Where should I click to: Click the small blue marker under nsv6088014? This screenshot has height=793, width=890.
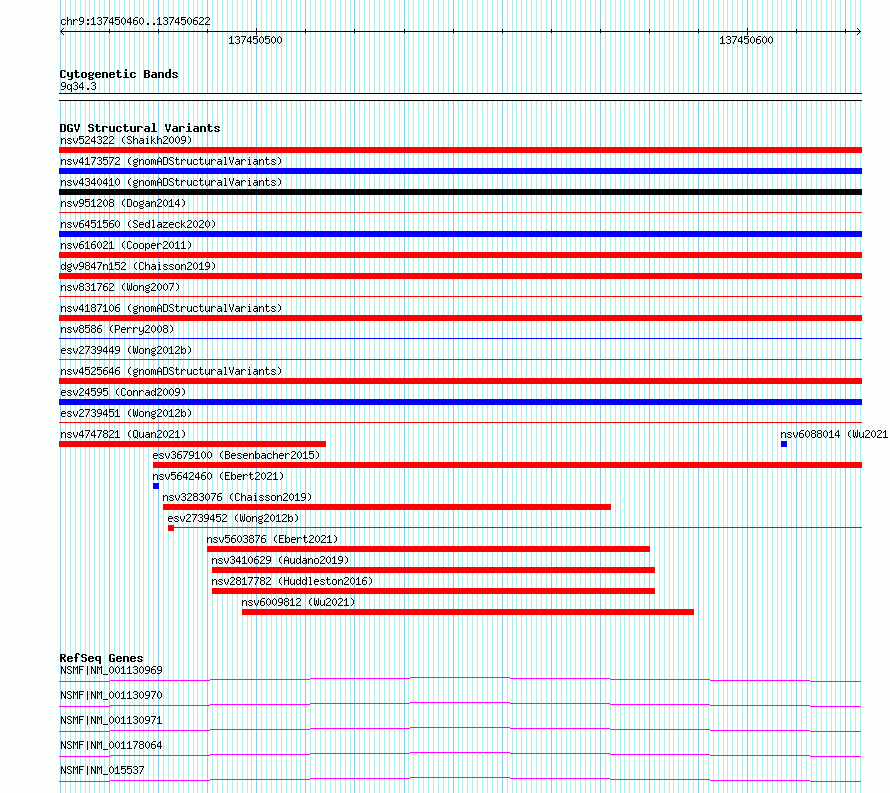pos(784,444)
